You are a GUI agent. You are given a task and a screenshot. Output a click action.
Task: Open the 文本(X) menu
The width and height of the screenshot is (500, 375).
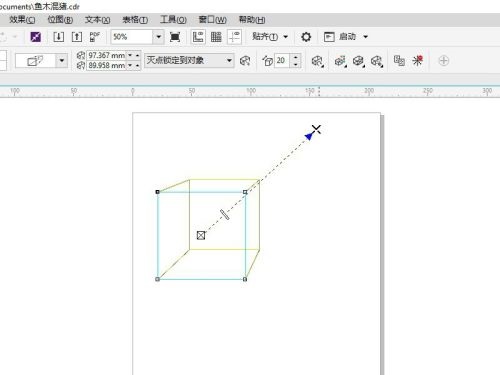click(x=97, y=20)
